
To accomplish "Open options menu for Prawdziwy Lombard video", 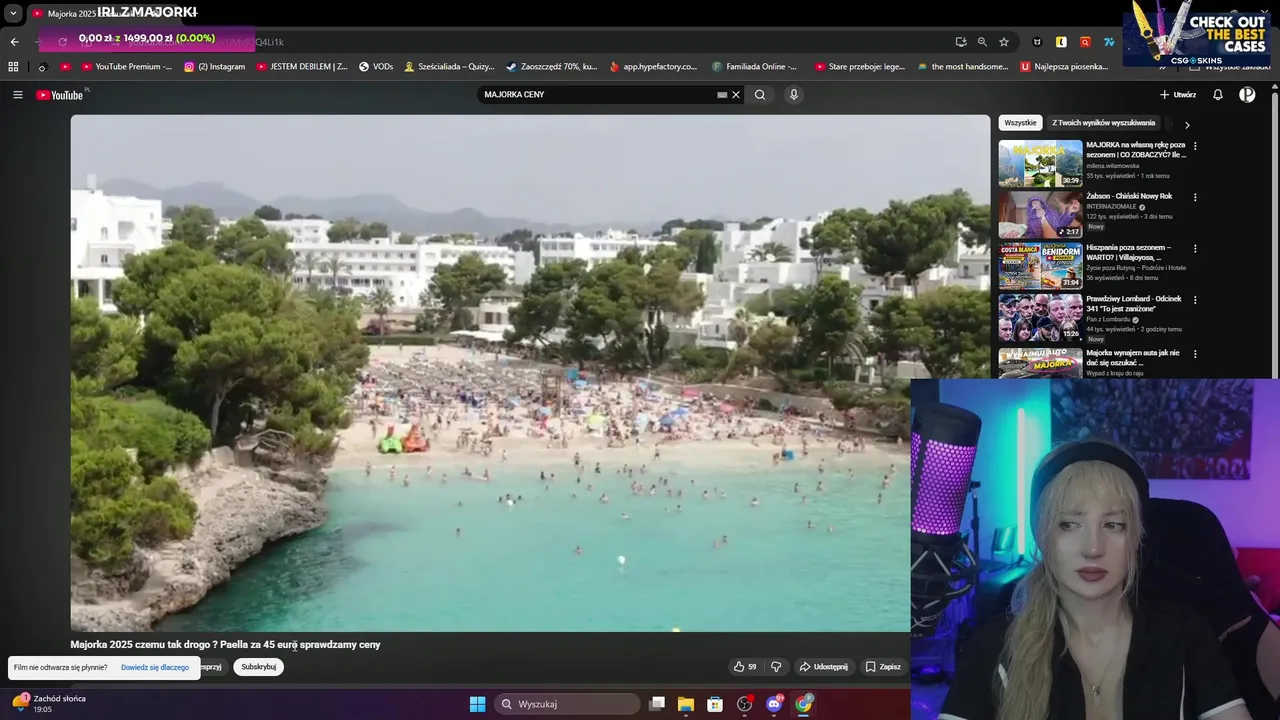I will pyautogui.click(x=1195, y=300).
